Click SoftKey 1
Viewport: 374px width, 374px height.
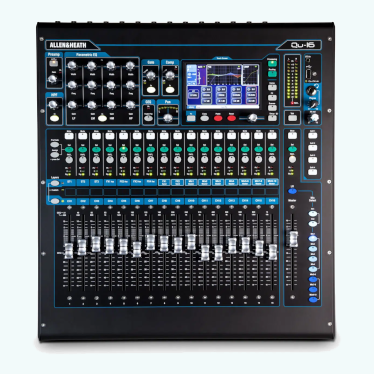click(x=312, y=136)
